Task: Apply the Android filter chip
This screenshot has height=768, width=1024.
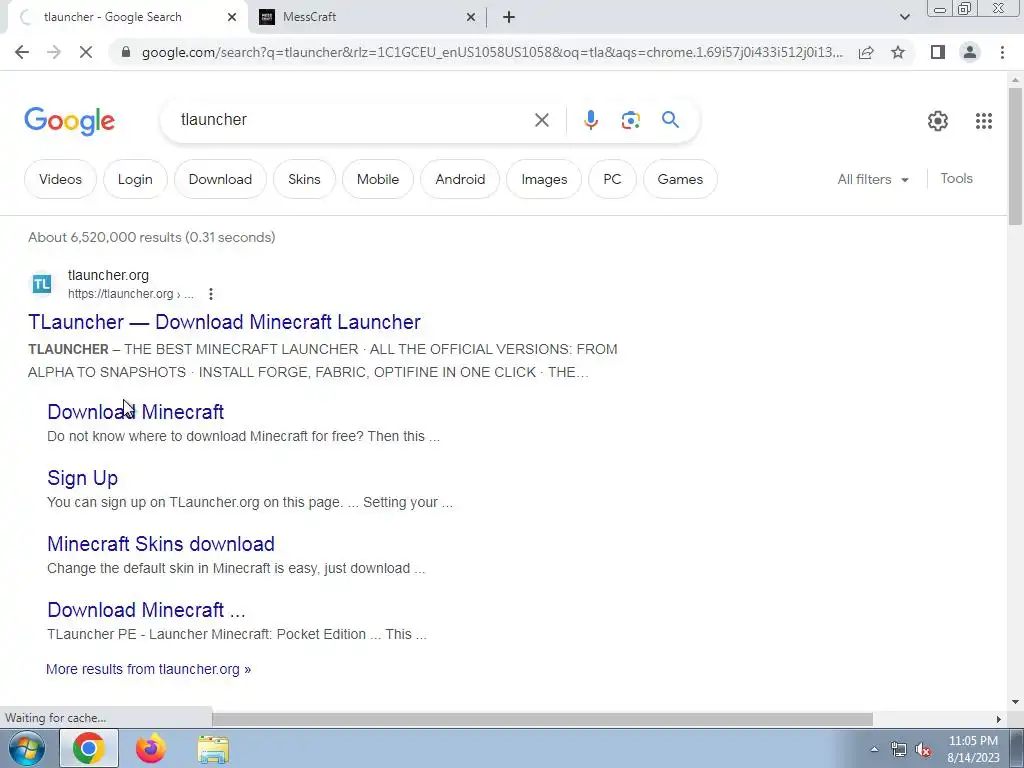Action: tap(460, 179)
